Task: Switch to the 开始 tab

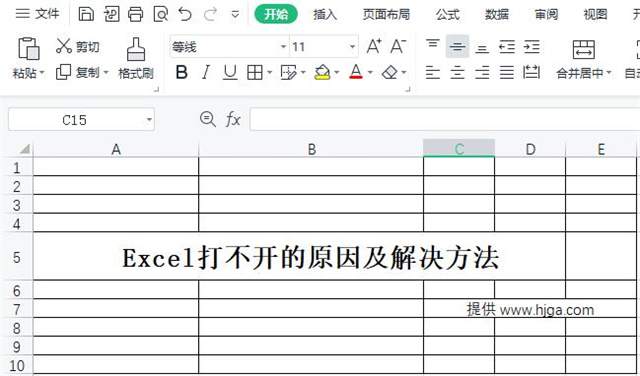Action: click(276, 14)
